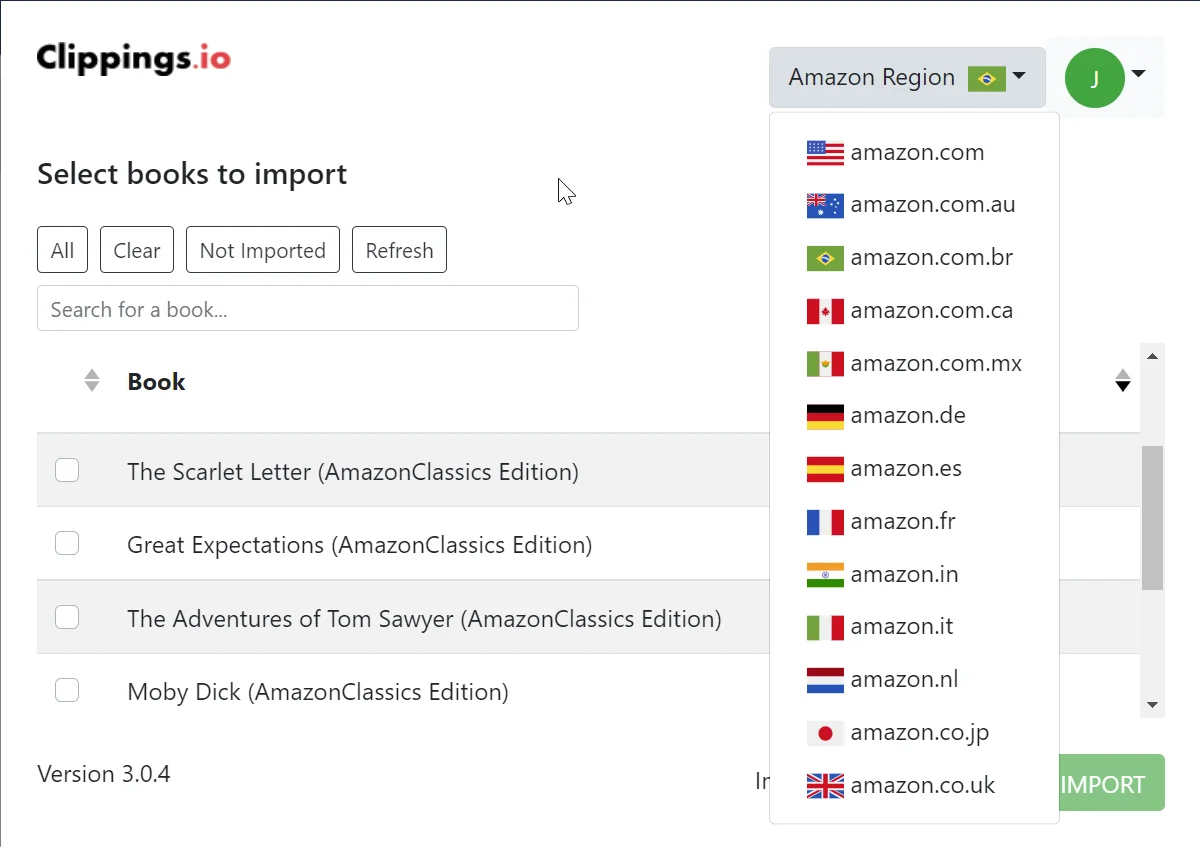Click the All button
This screenshot has height=847, width=1200.
[x=62, y=250]
